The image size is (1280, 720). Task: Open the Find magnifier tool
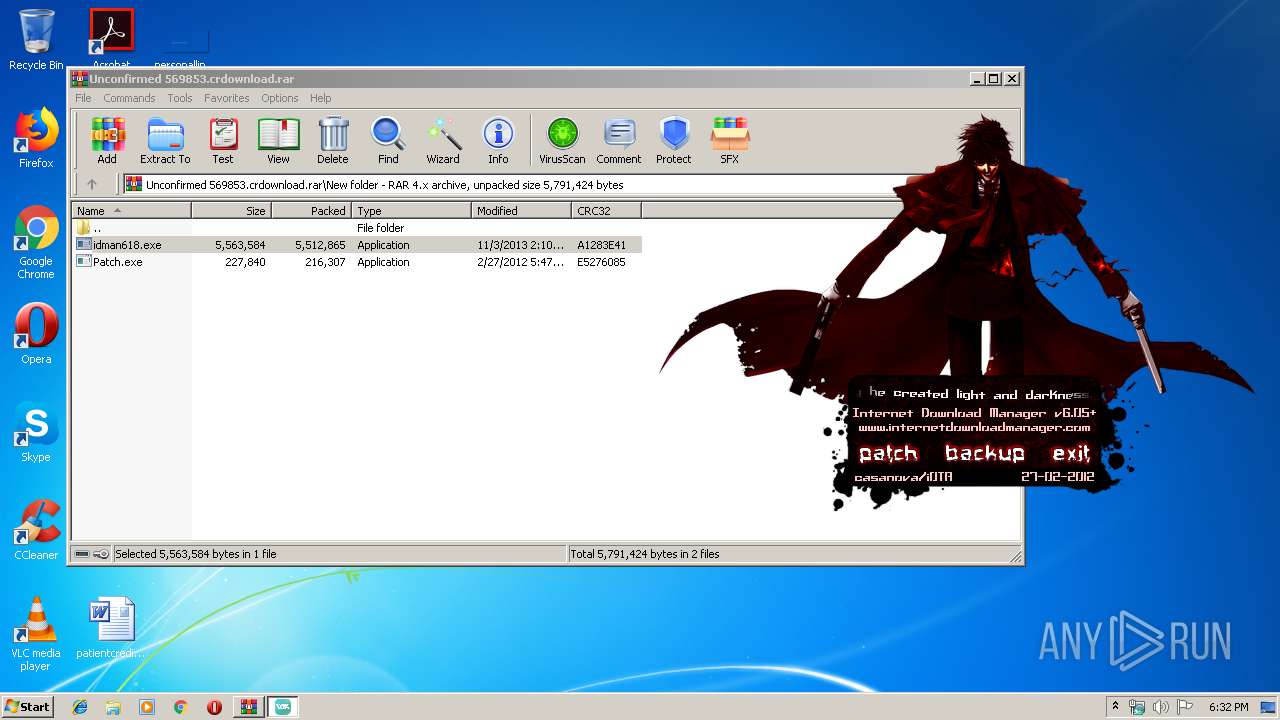point(388,140)
